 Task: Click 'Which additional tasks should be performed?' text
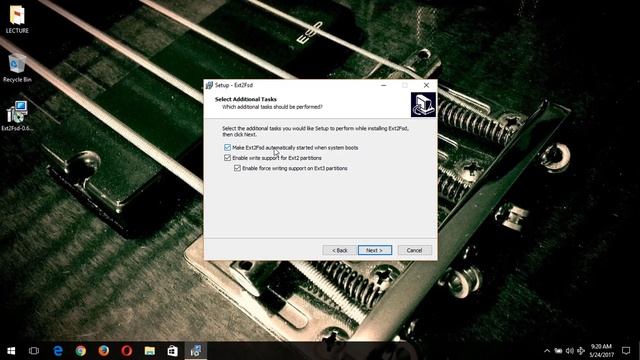(x=272, y=107)
